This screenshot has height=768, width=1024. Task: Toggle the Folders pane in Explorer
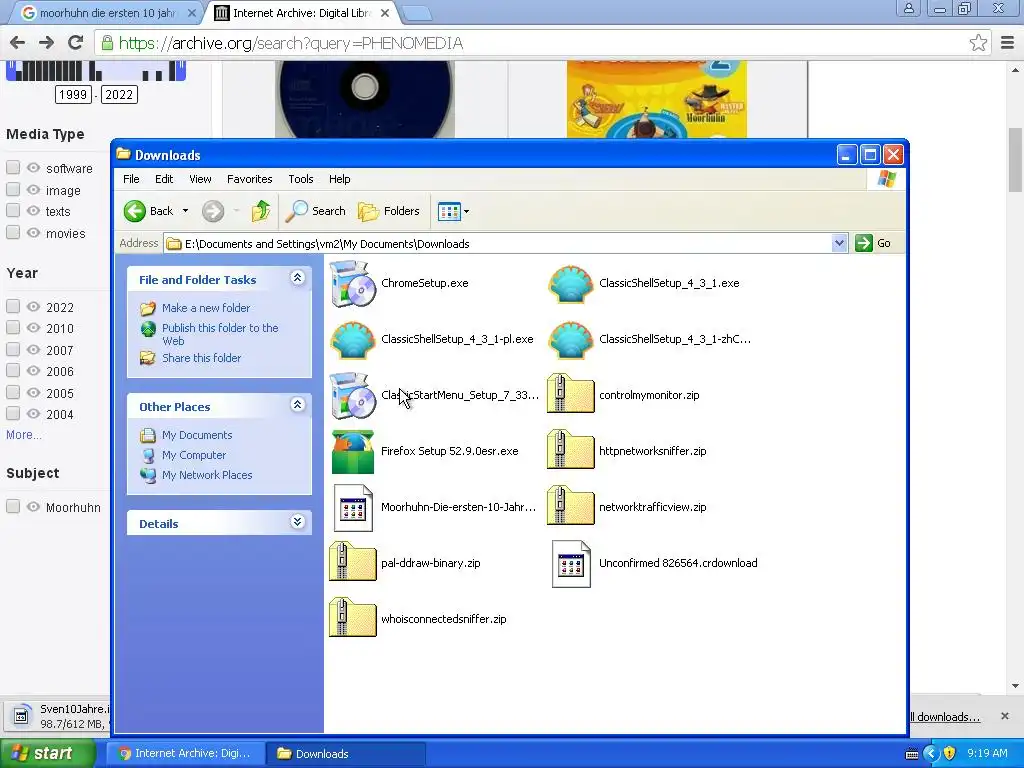389,211
